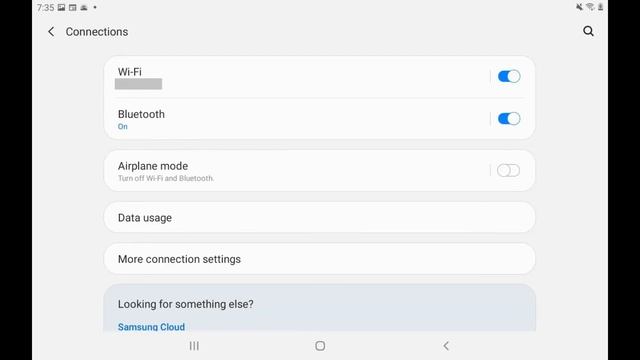The height and width of the screenshot is (360, 640).
Task: Tap the status bar clock showing 7:35
Action: [x=45, y=7]
